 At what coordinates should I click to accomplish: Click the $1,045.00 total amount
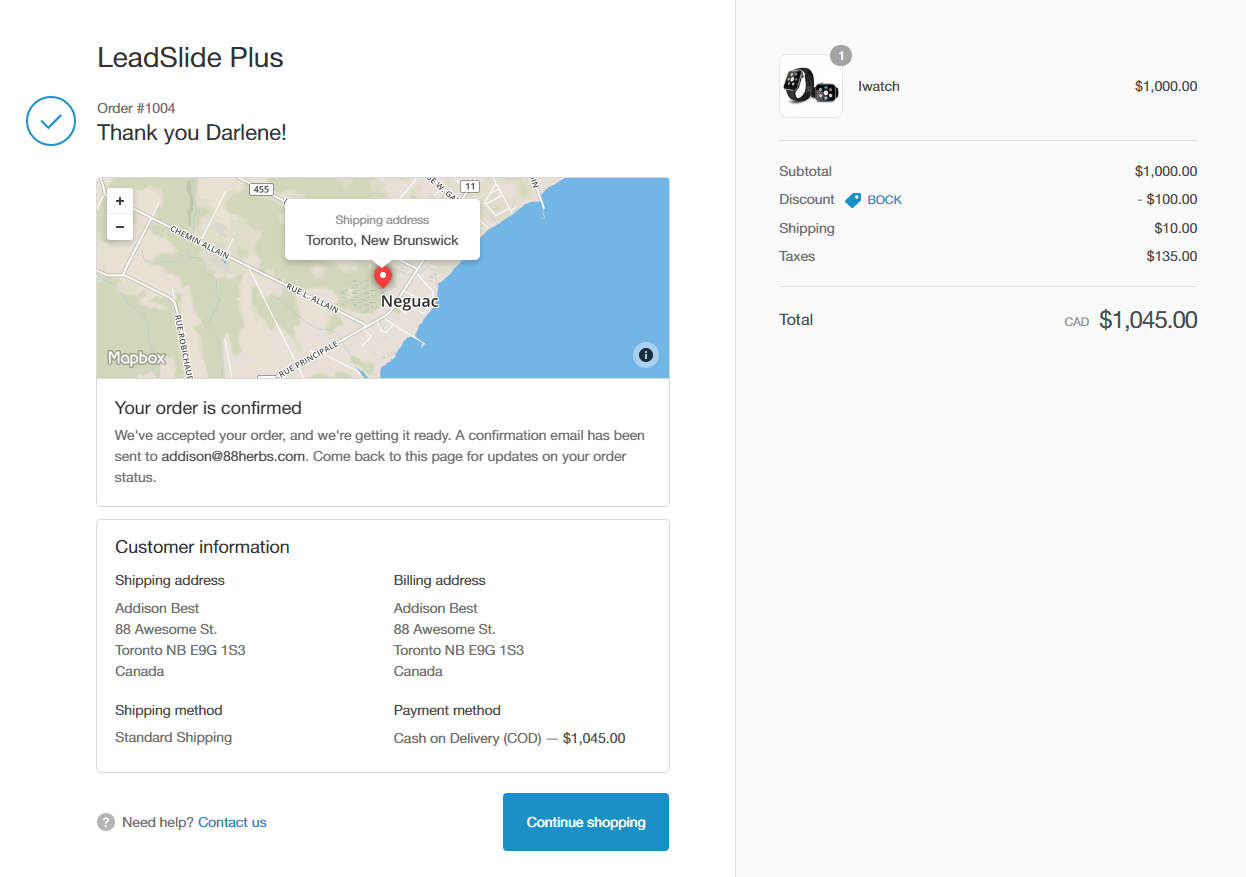click(1148, 320)
